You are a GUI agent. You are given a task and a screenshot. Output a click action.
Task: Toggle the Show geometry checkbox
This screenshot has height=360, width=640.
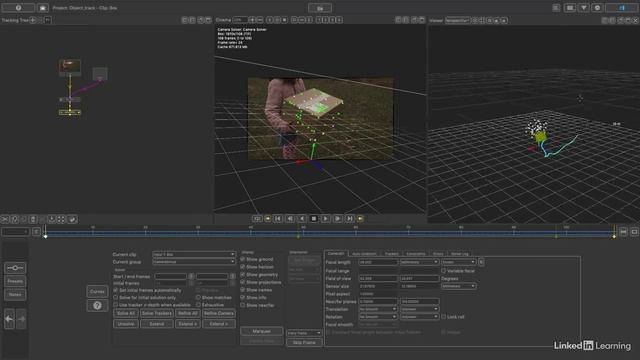[242, 275]
